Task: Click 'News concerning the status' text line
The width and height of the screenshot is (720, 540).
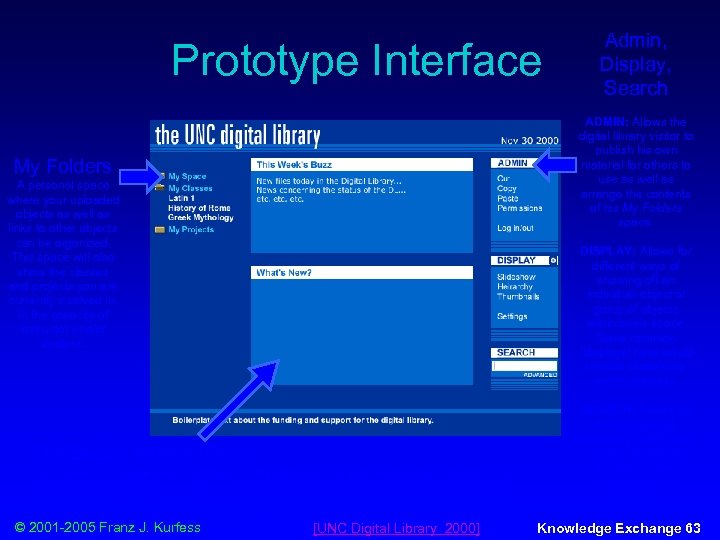Action: click(331, 190)
